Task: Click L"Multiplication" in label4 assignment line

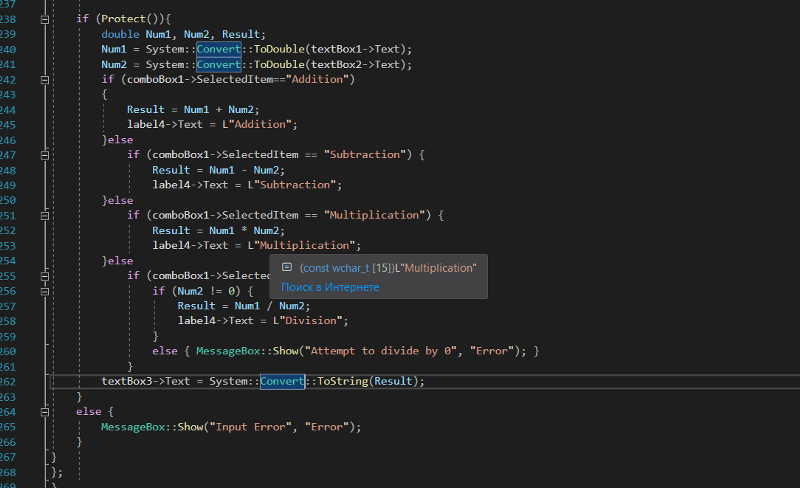Action: (302, 246)
